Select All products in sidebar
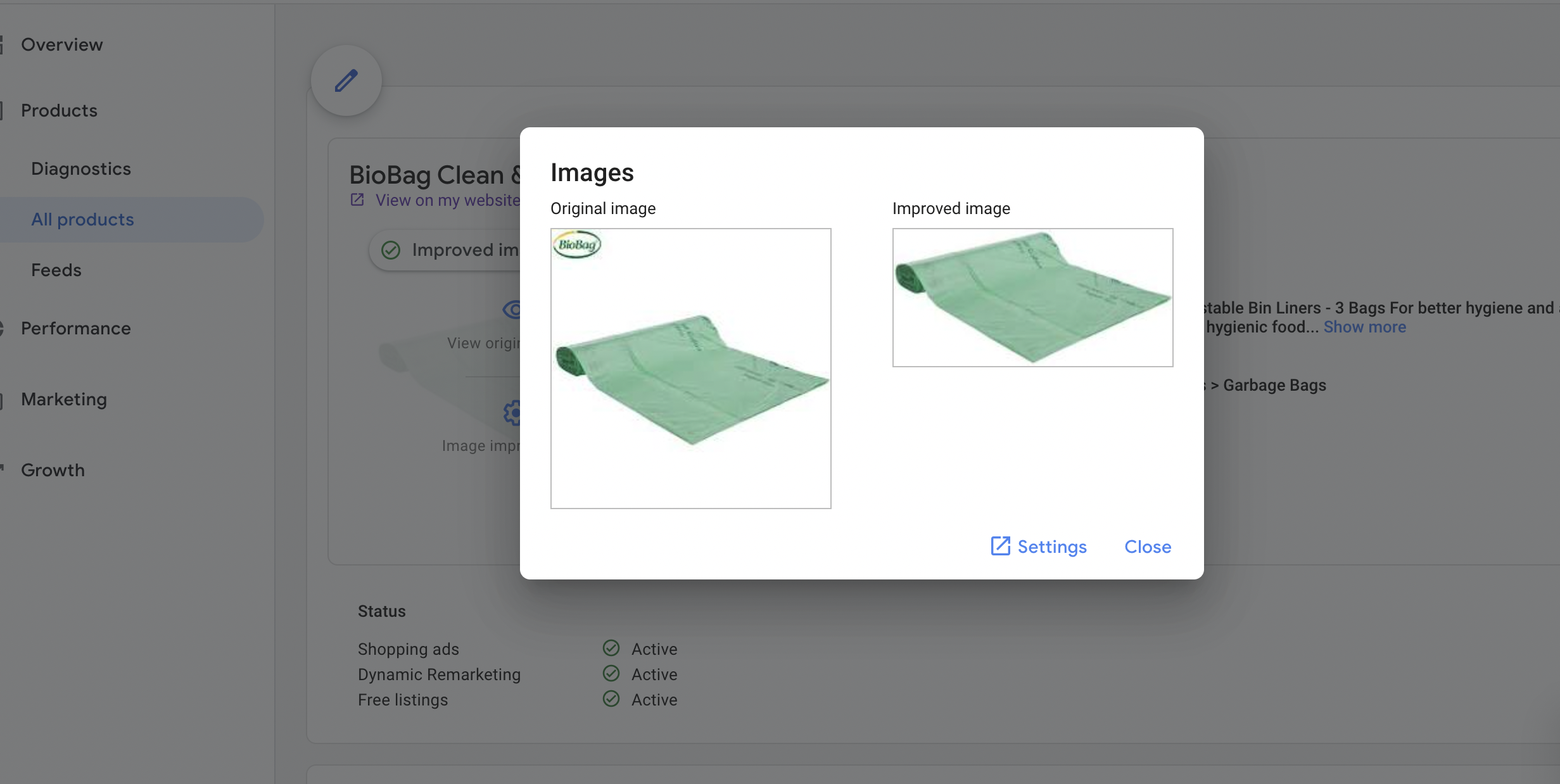The height and width of the screenshot is (784, 1560). point(82,219)
